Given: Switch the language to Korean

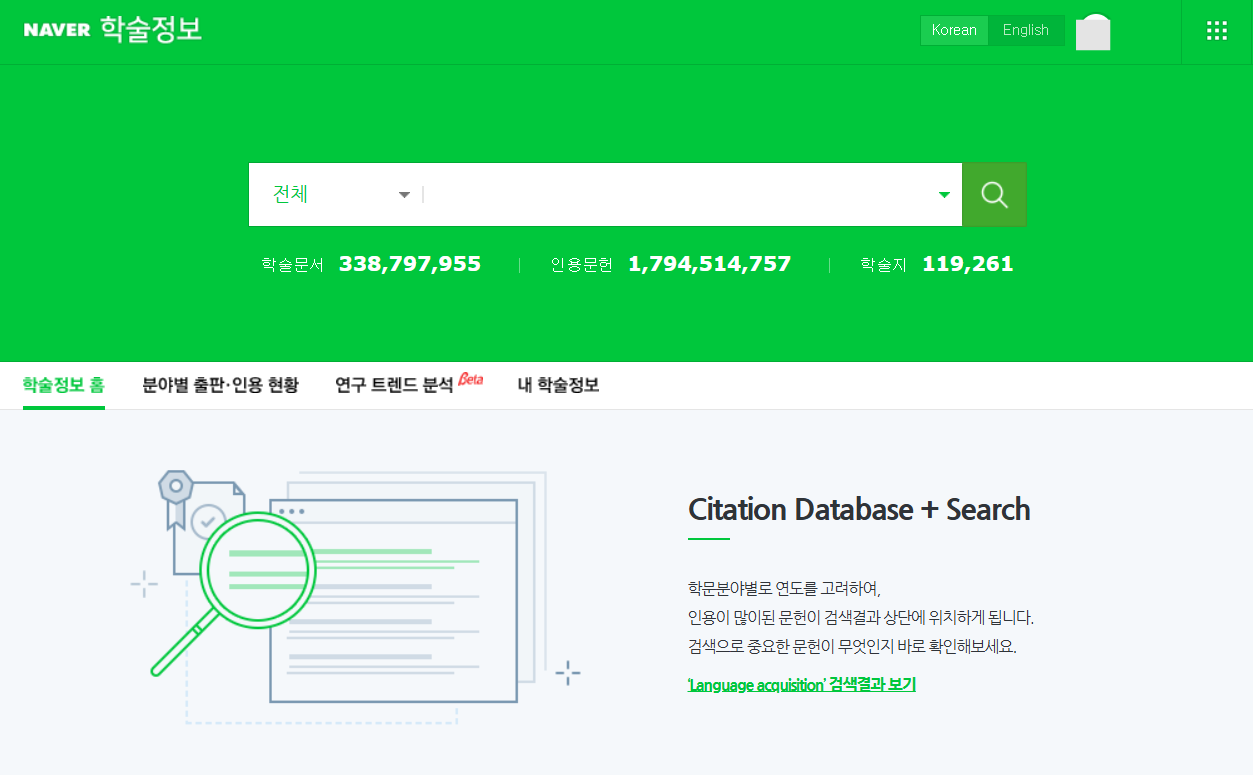Looking at the screenshot, I should tap(954, 30).
